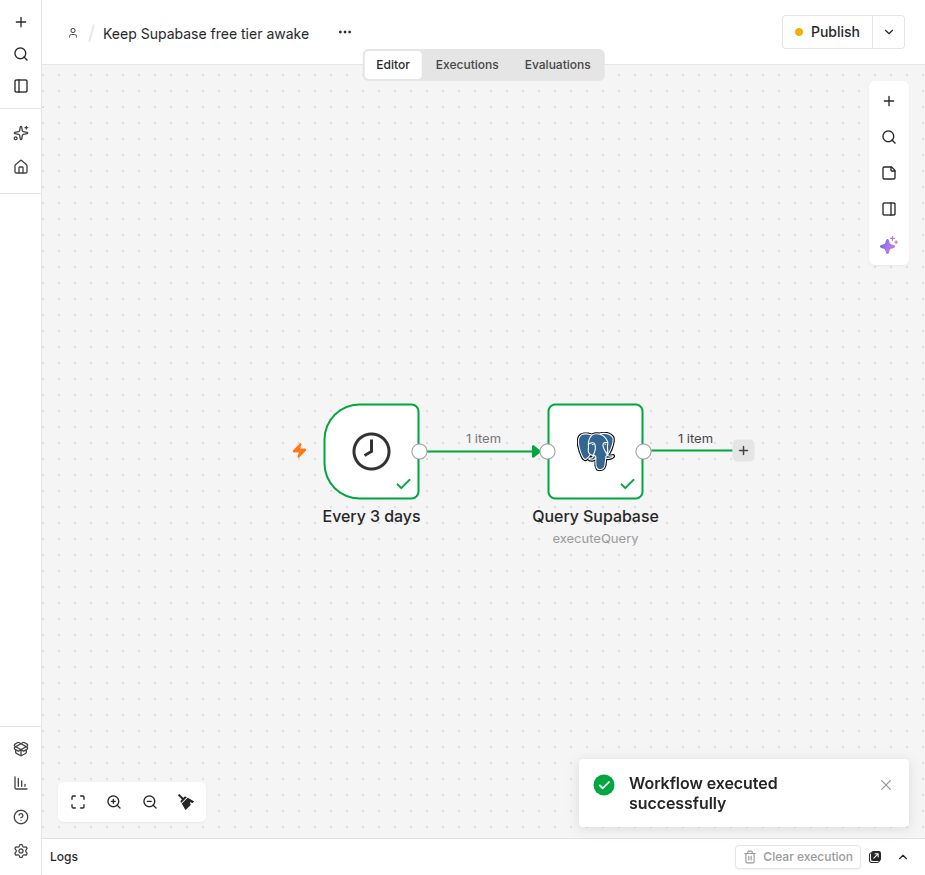Click the personal user icon in breadcrumb
925x875 pixels.
point(73,33)
